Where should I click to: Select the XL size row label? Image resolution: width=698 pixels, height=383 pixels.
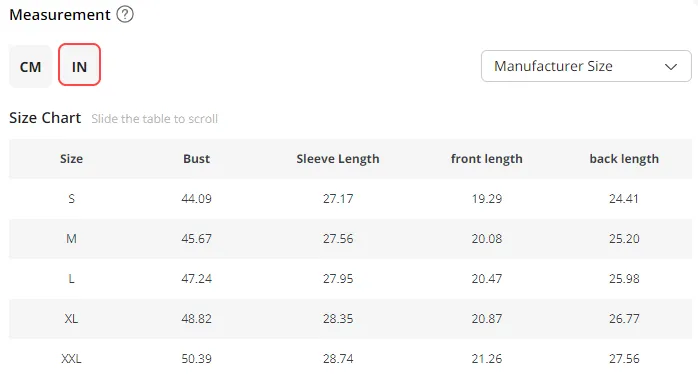point(71,319)
